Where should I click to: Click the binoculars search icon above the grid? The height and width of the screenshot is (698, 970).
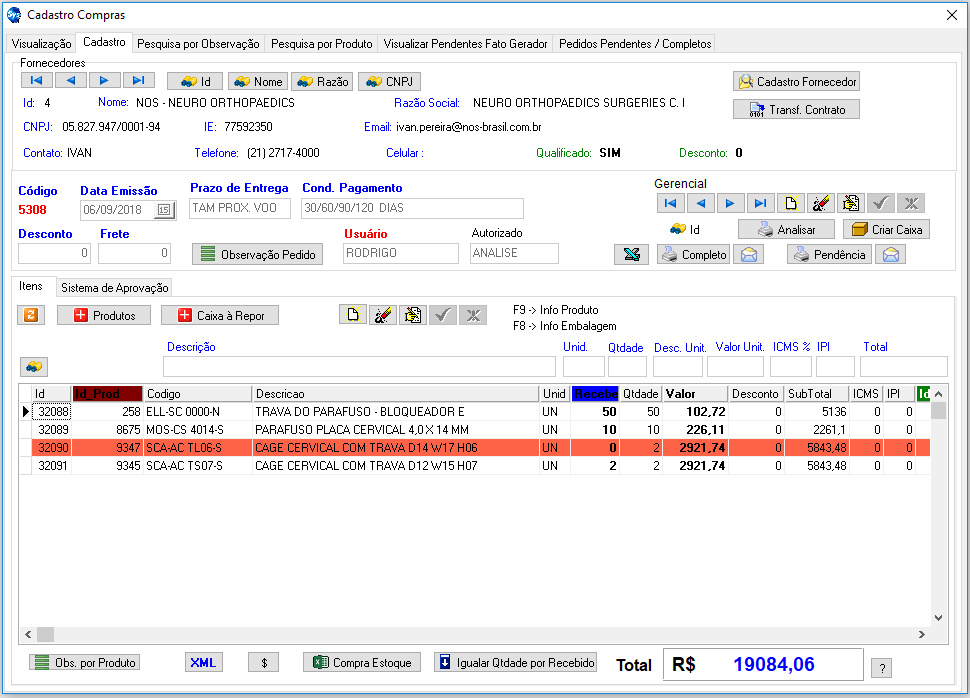coord(34,366)
